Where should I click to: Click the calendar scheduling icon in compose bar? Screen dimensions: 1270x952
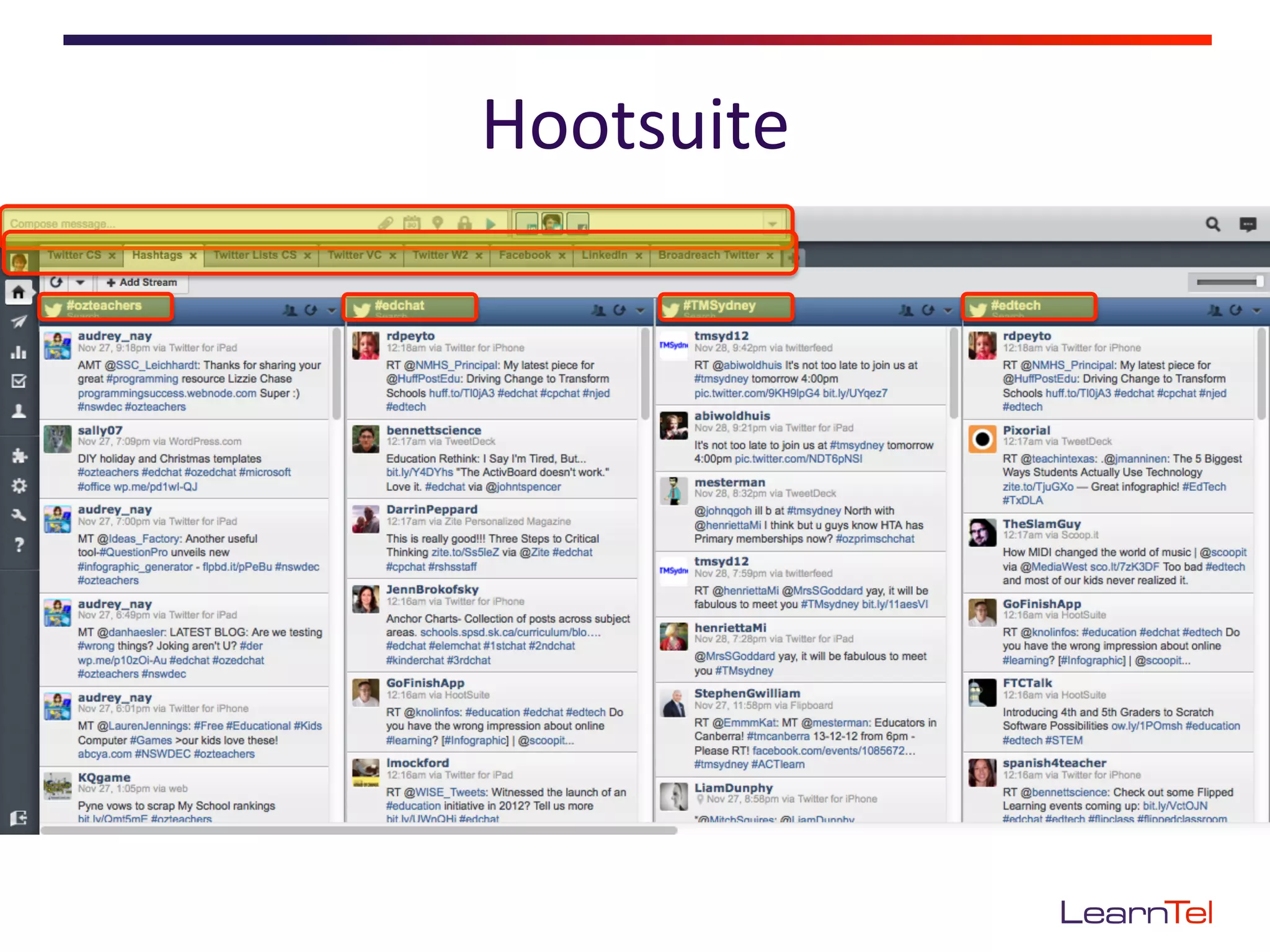coord(412,223)
